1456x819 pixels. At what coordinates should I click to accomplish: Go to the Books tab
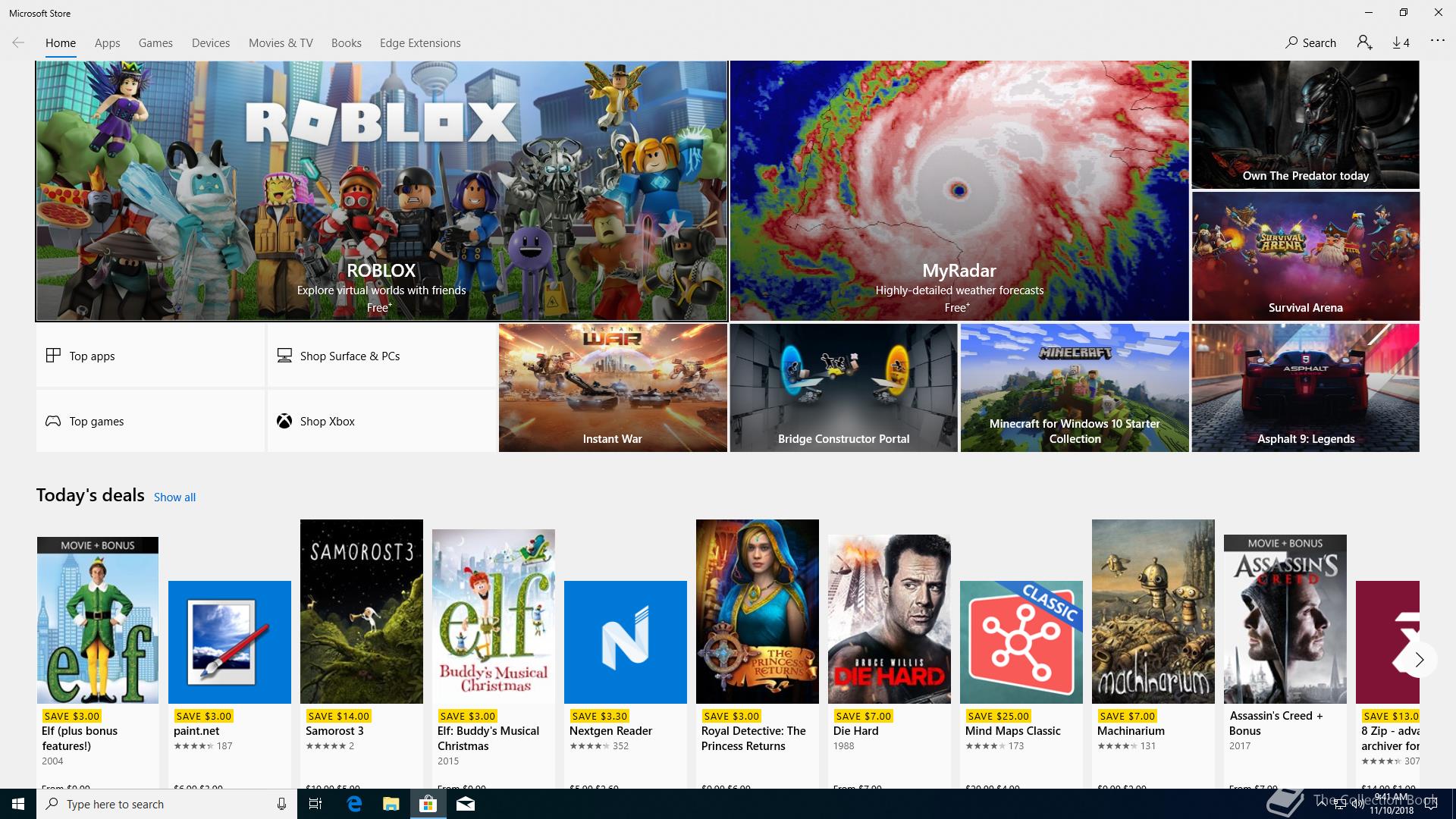click(x=346, y=43)
